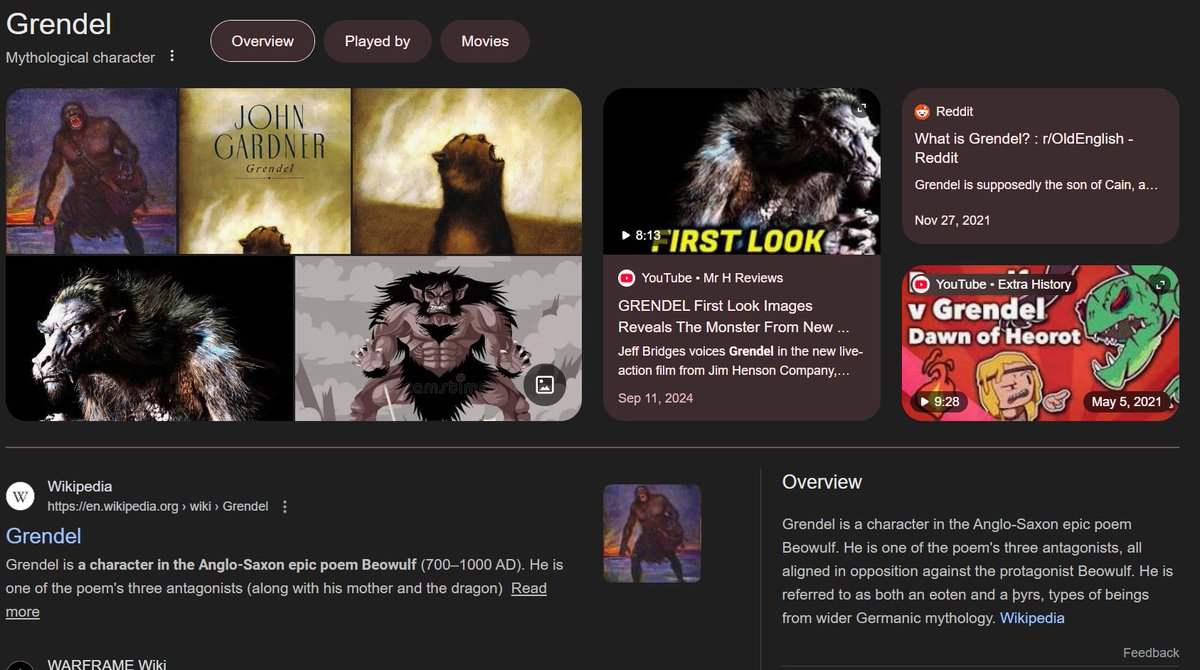Click the play icon beside 9:28
This screenshot has height=670, width=1200.
(924, 402)
